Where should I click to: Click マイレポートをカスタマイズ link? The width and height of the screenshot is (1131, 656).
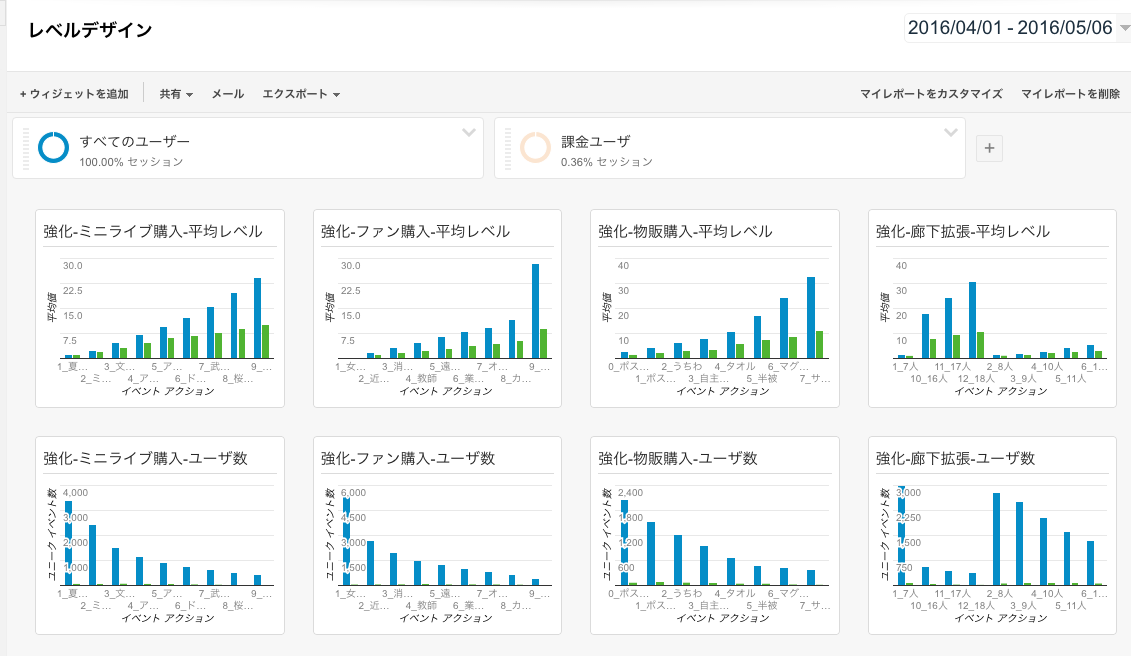(x=931, y=94)
